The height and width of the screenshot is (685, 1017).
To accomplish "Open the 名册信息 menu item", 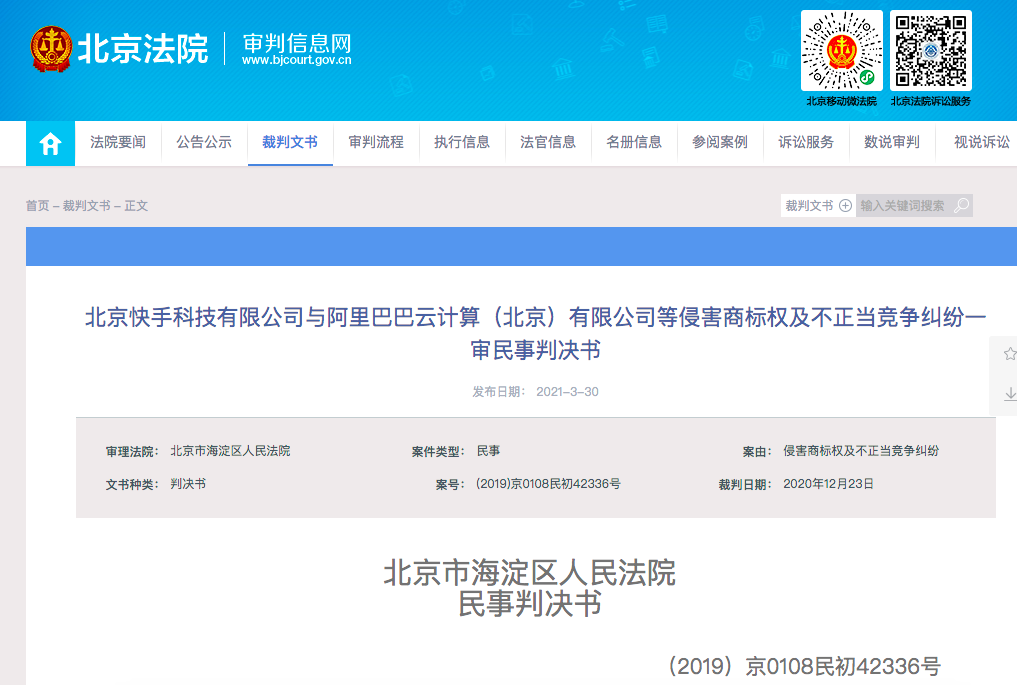I will coord(634,142).
